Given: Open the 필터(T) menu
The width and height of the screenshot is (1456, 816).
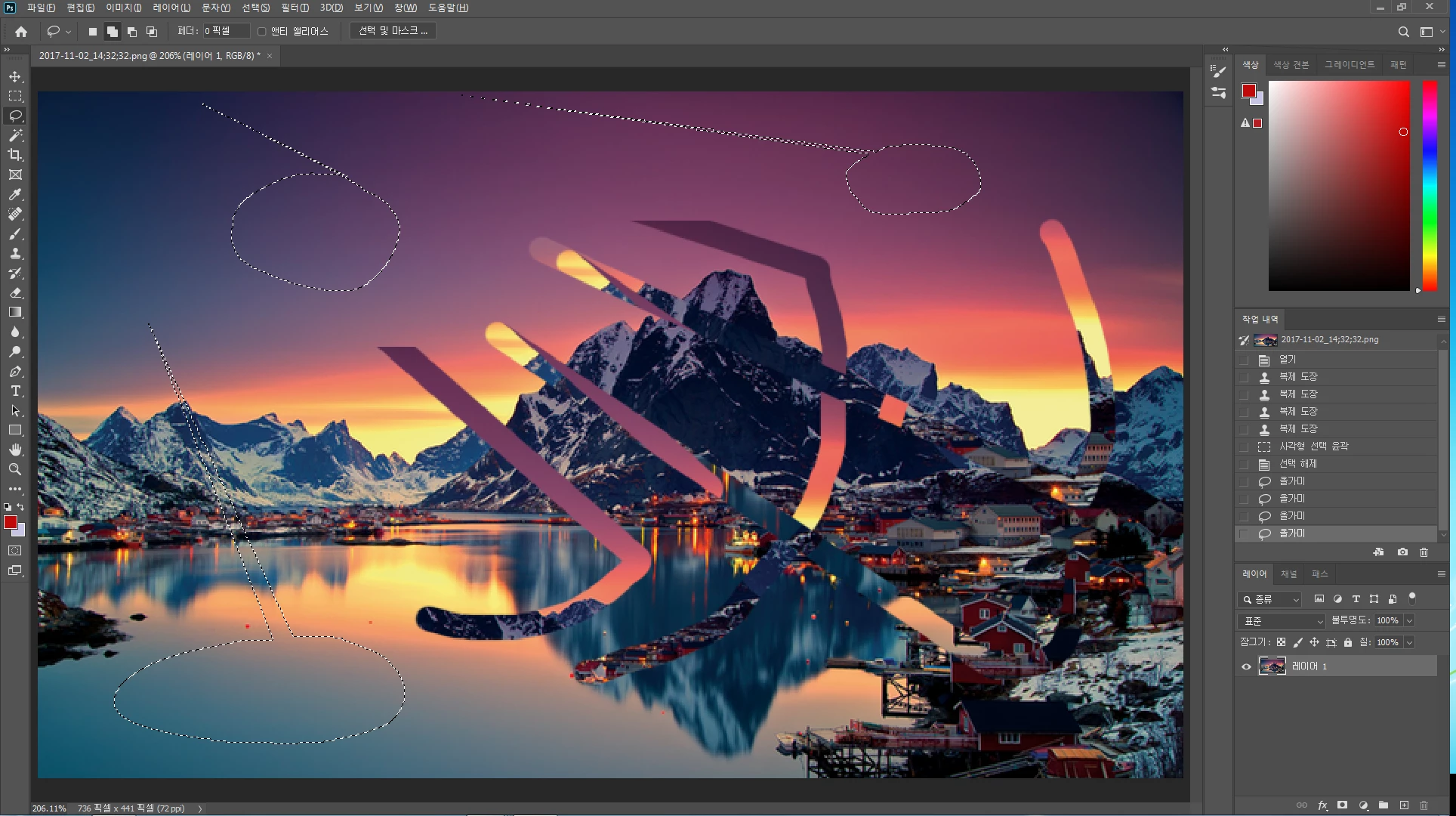Looking at the screenshot, I should pos(295,8).
